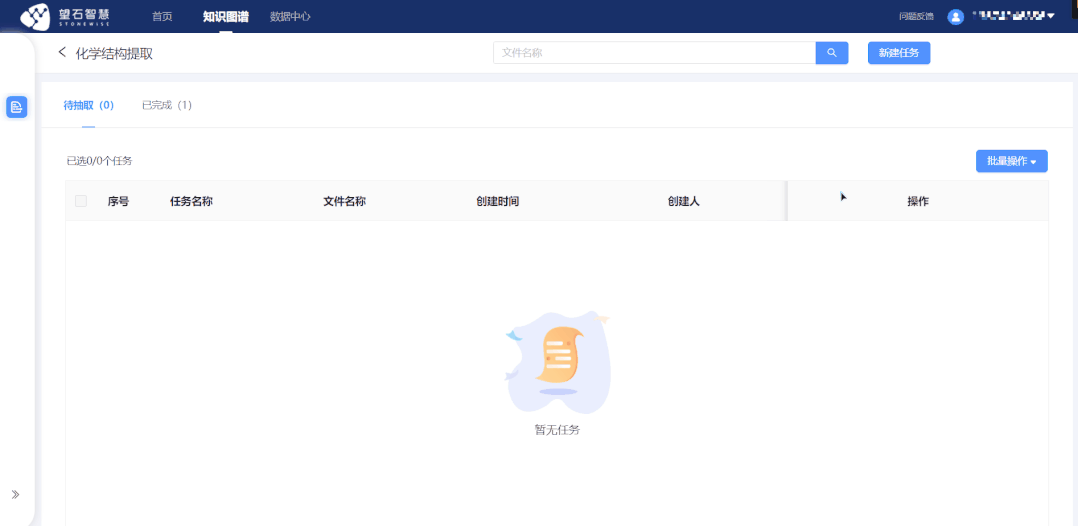Select the document icon in the left sidebar
The width and height of the screenshot is (1078, 526).
point(17,107)
